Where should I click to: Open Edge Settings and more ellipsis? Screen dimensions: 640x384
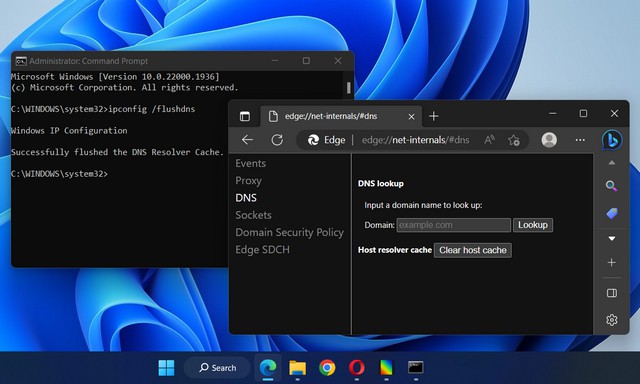[x=580, y=140]
